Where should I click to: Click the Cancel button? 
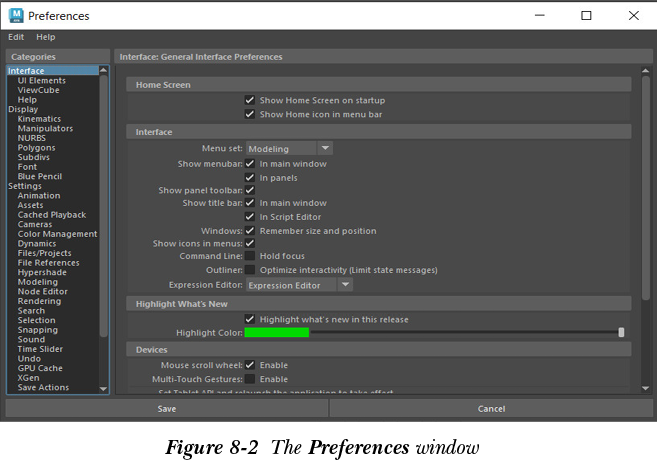point(491,409)
